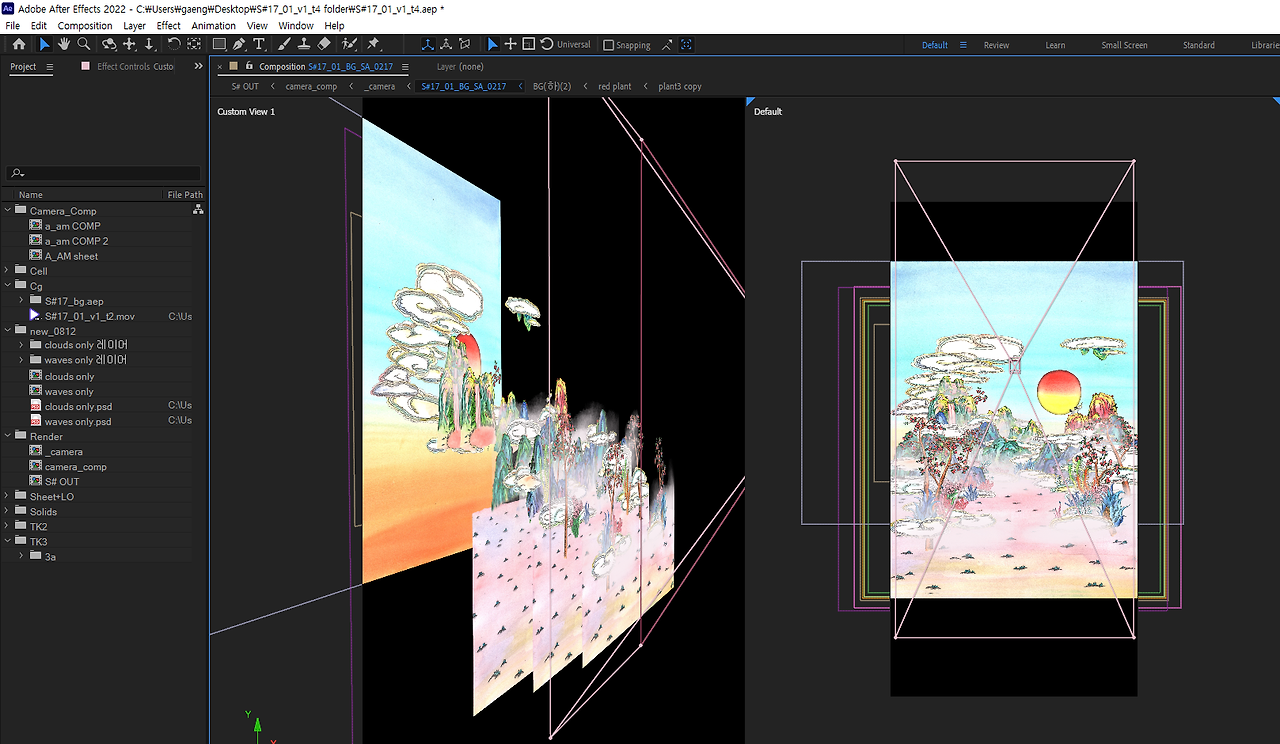
Task: Go to S# OUT in the comp breadcrumb
Action: click(245, 86)
